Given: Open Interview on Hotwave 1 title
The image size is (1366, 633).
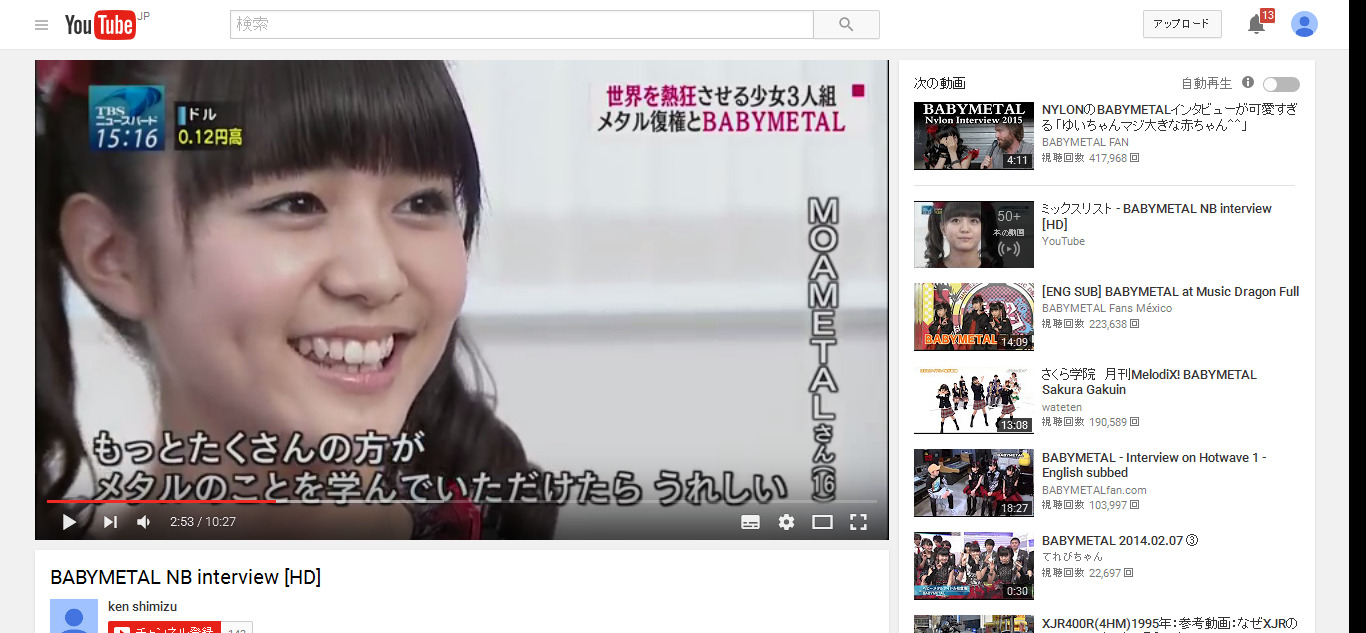Looking at the screenshot, I should tap(1154, 465).
